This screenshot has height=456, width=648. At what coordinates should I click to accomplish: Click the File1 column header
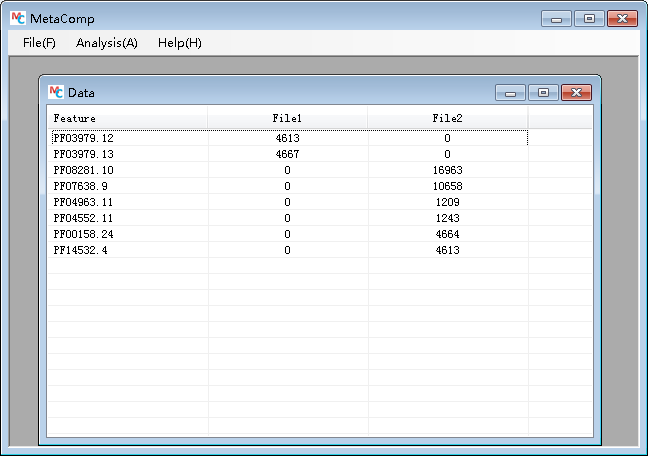(x=287, y=119)
